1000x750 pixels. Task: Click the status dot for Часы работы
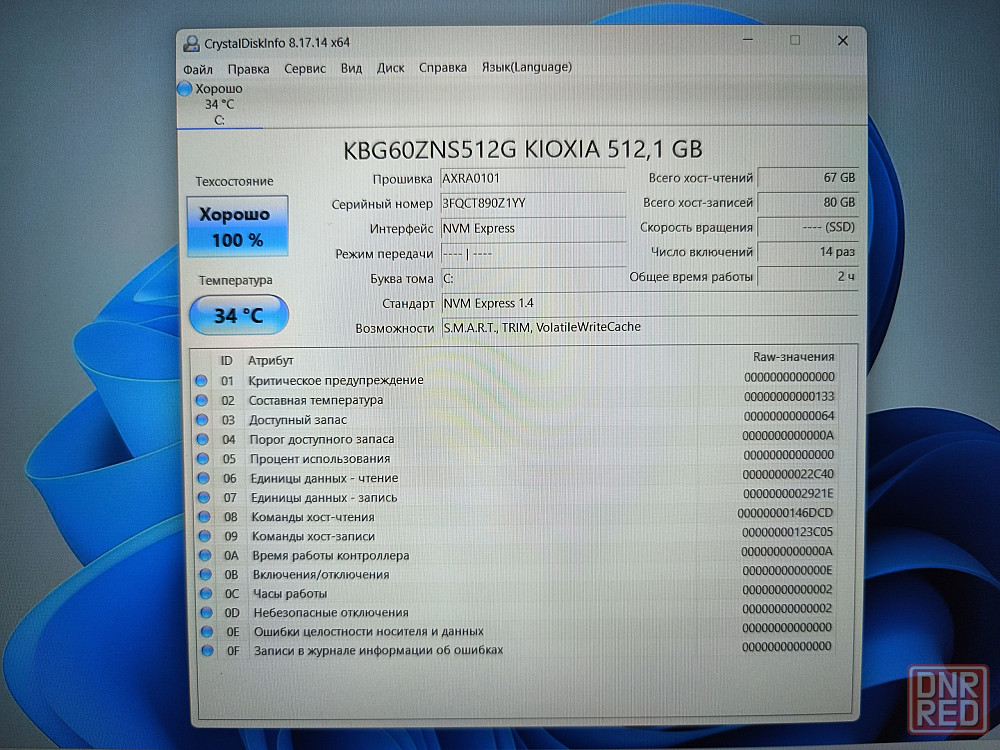click(204, 593)
